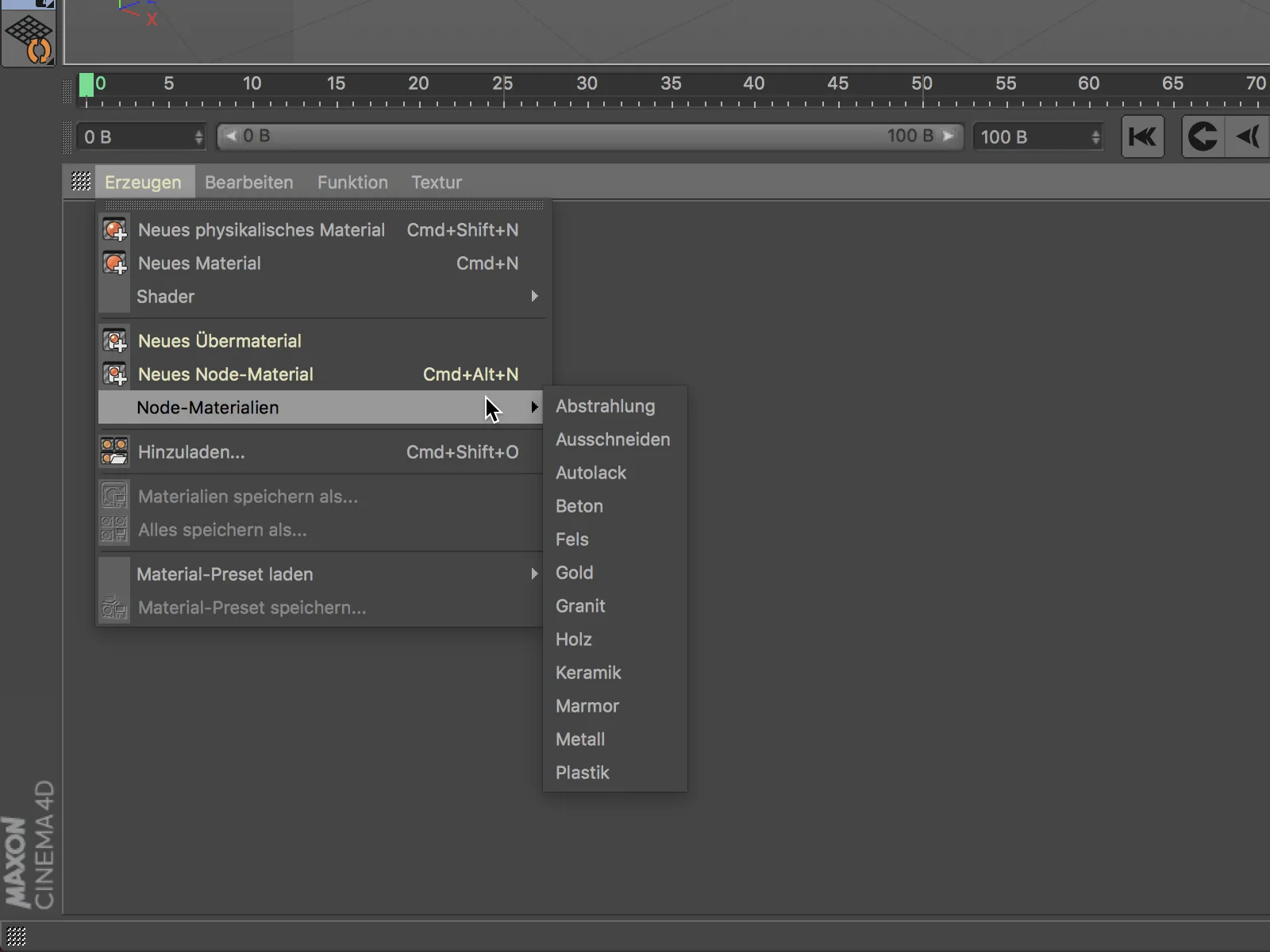The image size is (1270, 952).
Task: Click frame 50 on the timeline ruler
Action: 922,84
